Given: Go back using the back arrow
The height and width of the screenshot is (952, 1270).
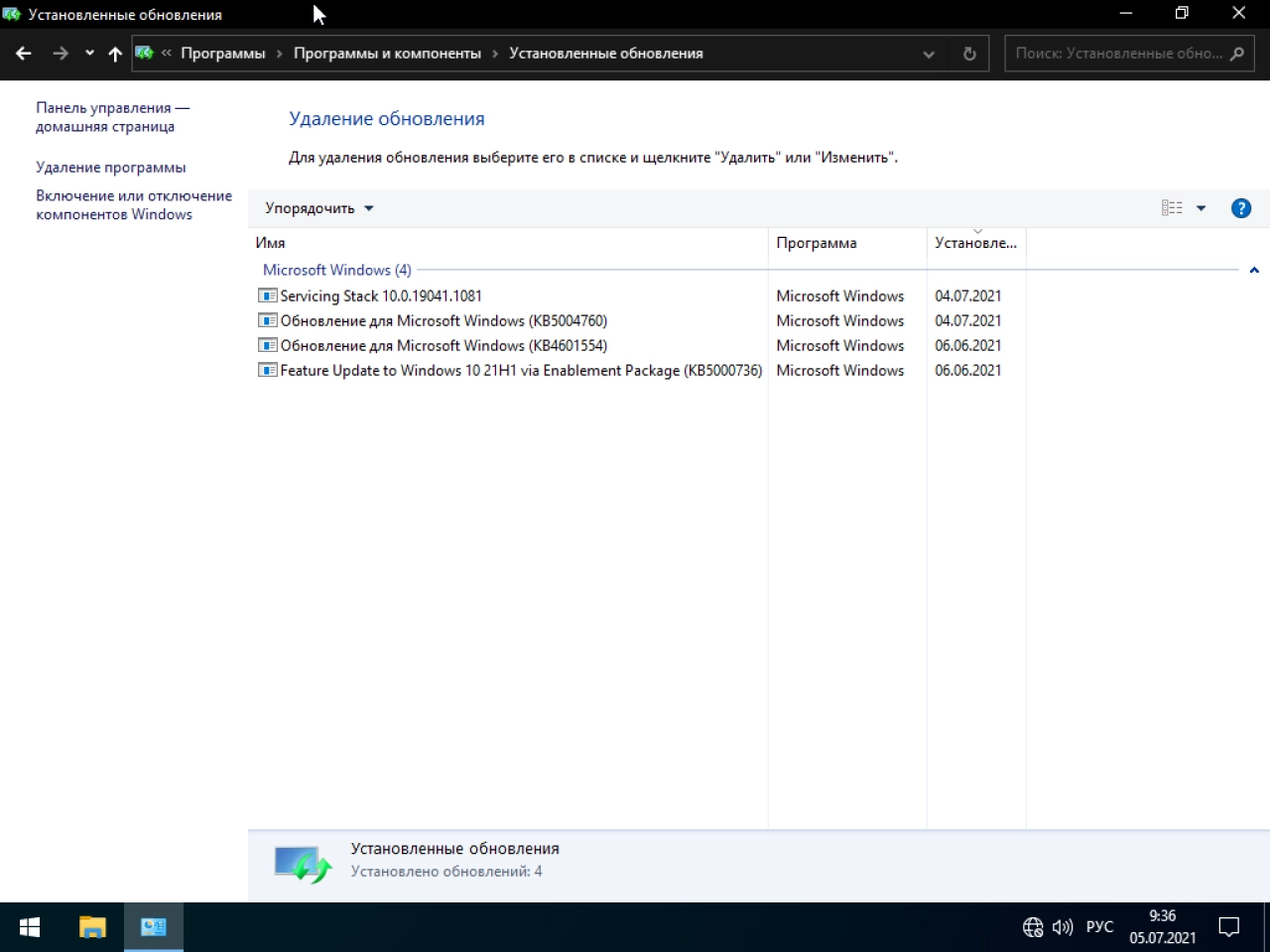Looking at the screenshot, I should (24, 54).
